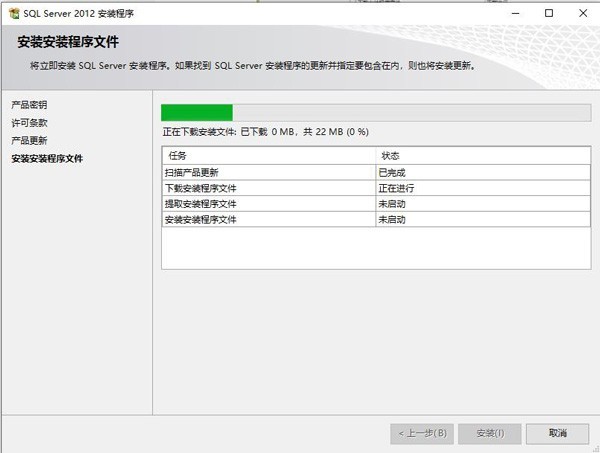Click the green download progress bar
The image size is (600, 453).
(376, 113)
